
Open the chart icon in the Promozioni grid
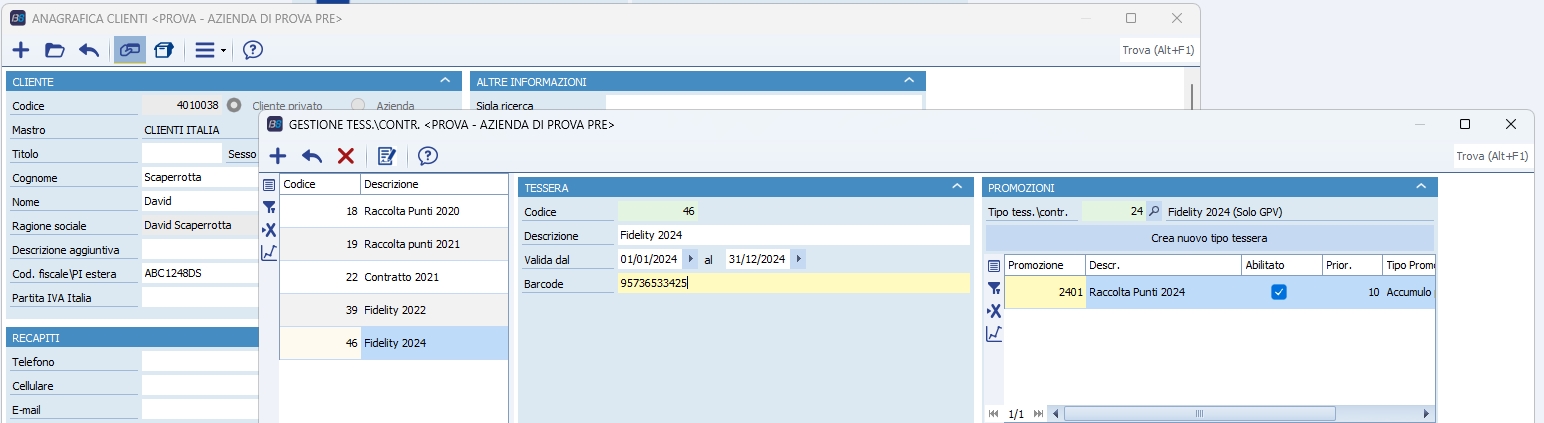[x=994, y=334]
